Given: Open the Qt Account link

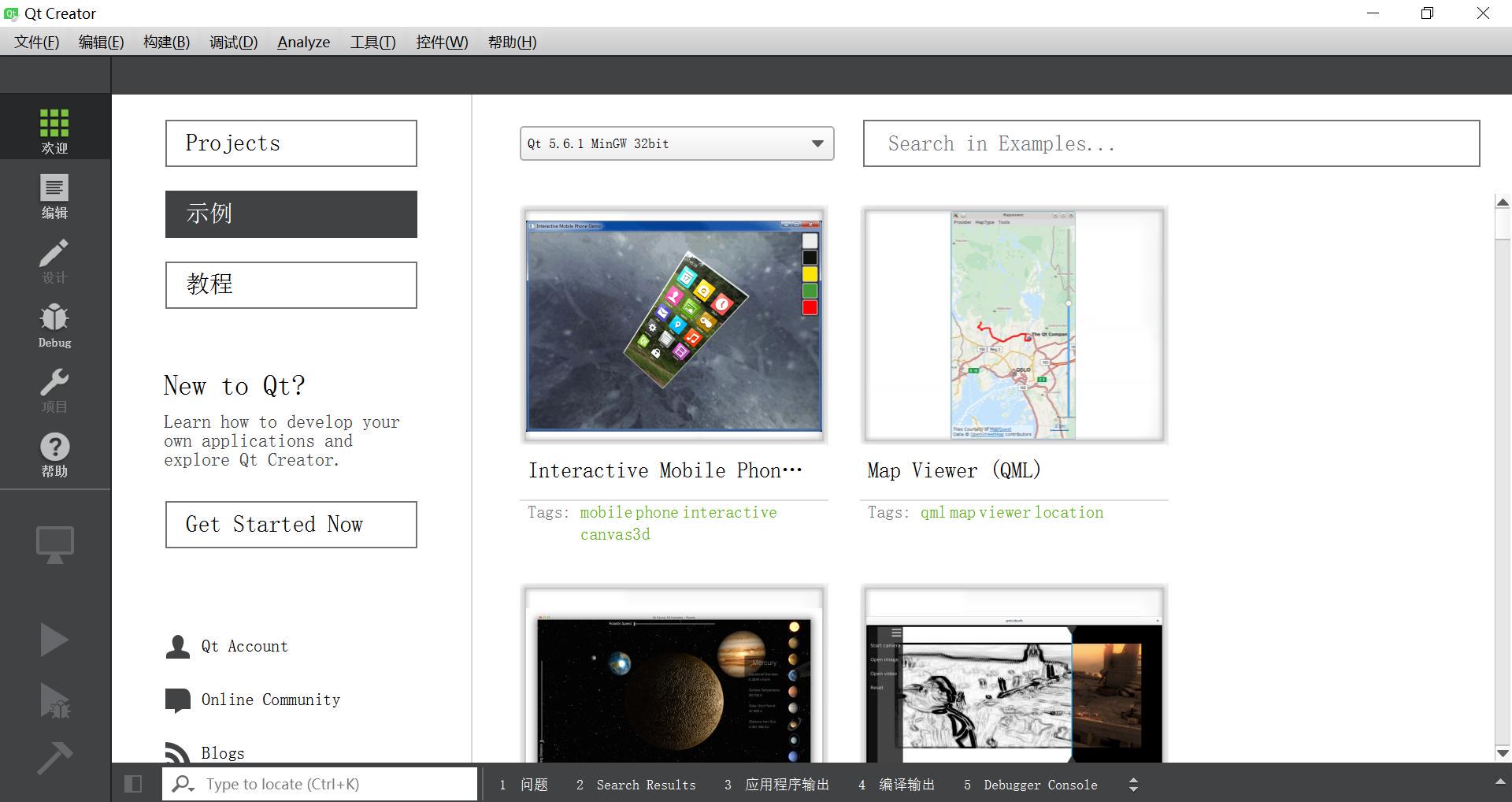Looking at the screenshot, I should pyautogui.click(x=244, y=647).
